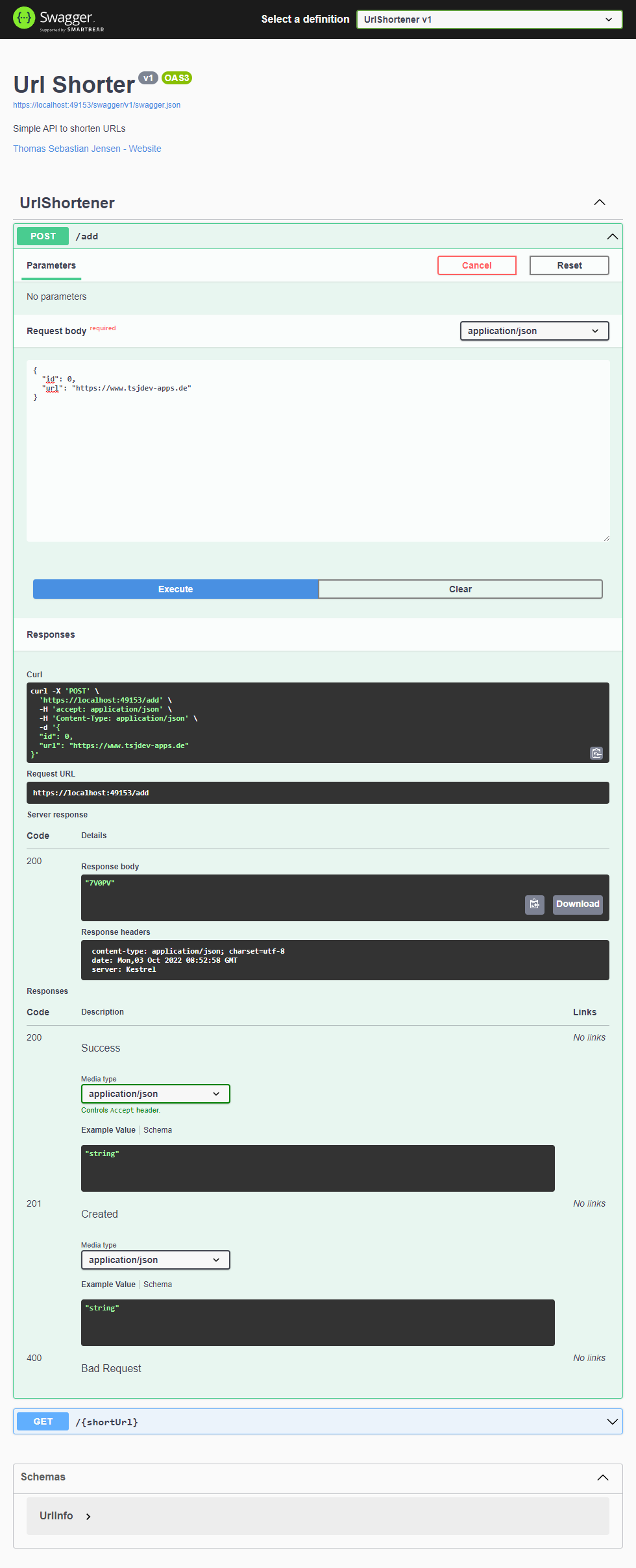The height and width of the screenshot is (1568, 636).
Task: Switch to Schema tab under 201 response
Action: click(158, 1285)
